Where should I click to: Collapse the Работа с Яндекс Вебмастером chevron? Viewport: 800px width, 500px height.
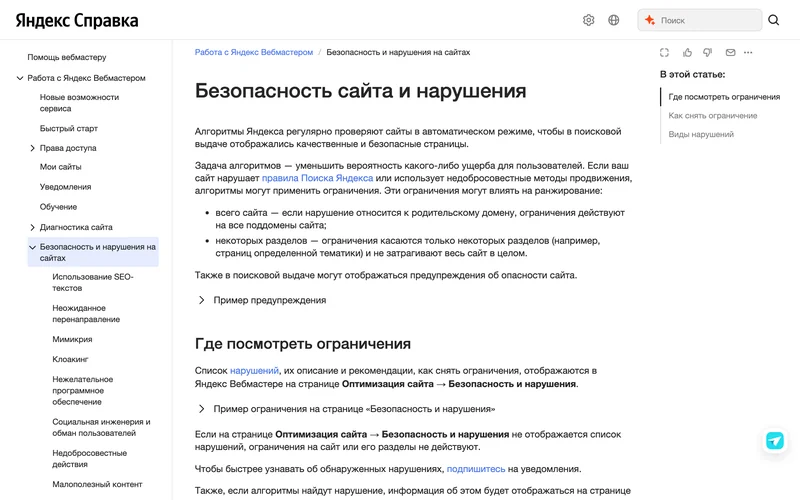20,78
